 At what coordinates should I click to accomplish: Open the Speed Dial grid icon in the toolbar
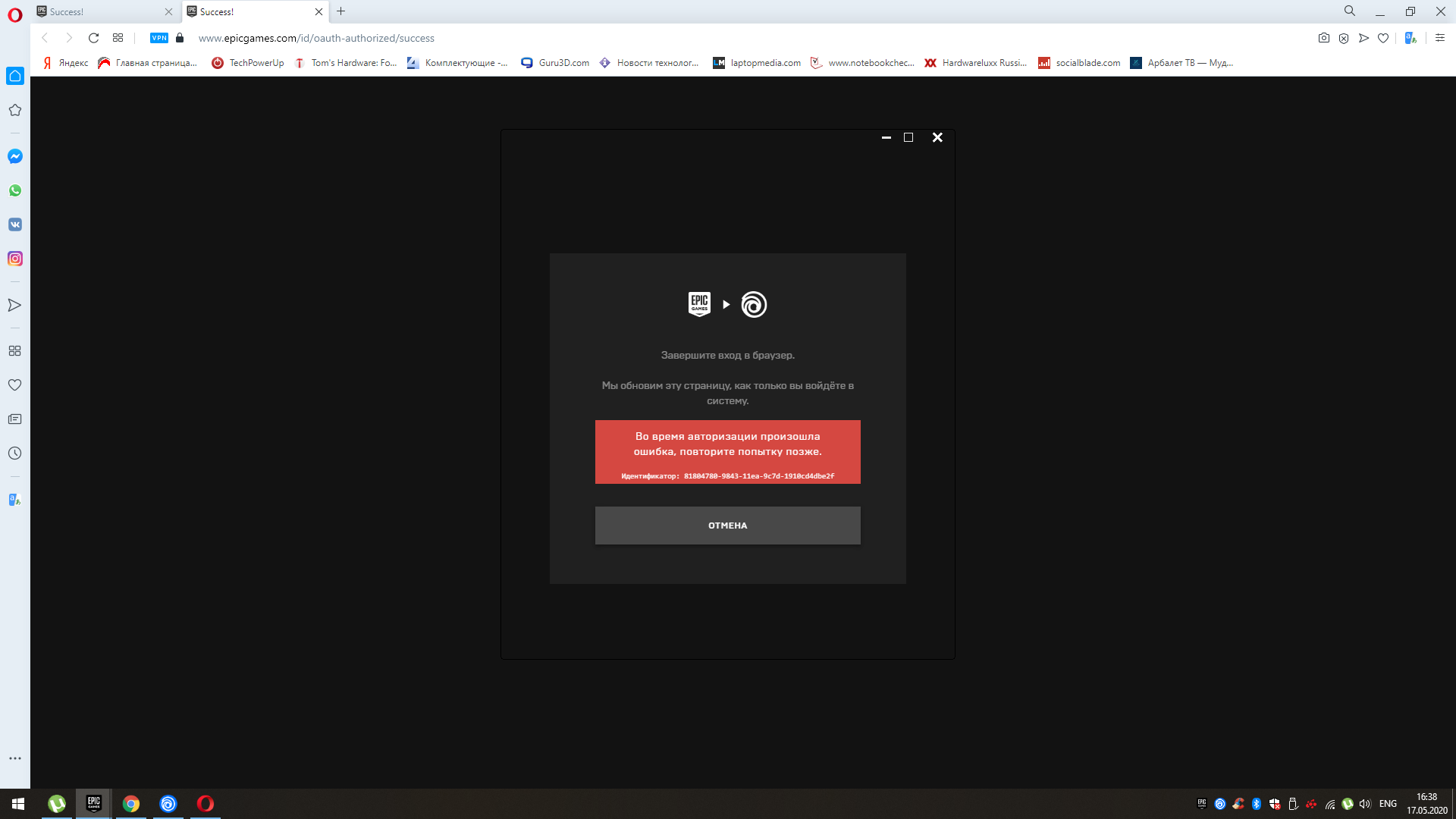click(x=118, y=38)
